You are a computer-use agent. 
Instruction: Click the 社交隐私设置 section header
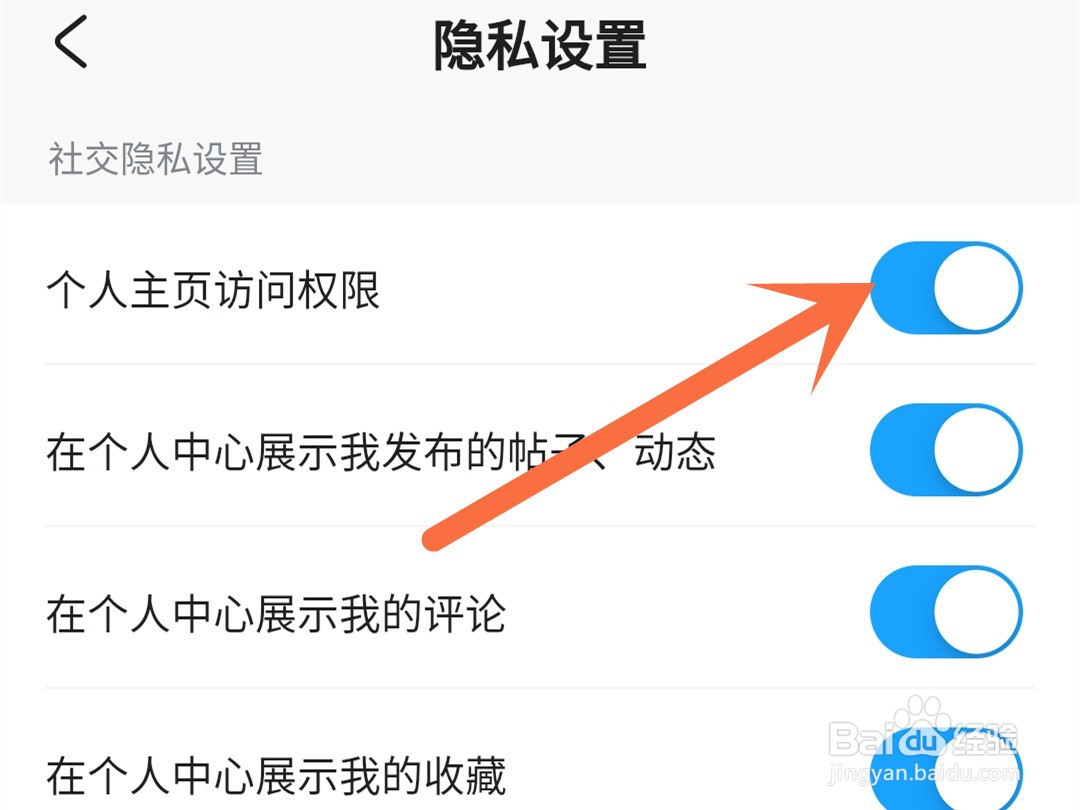[x=155, y=159]
